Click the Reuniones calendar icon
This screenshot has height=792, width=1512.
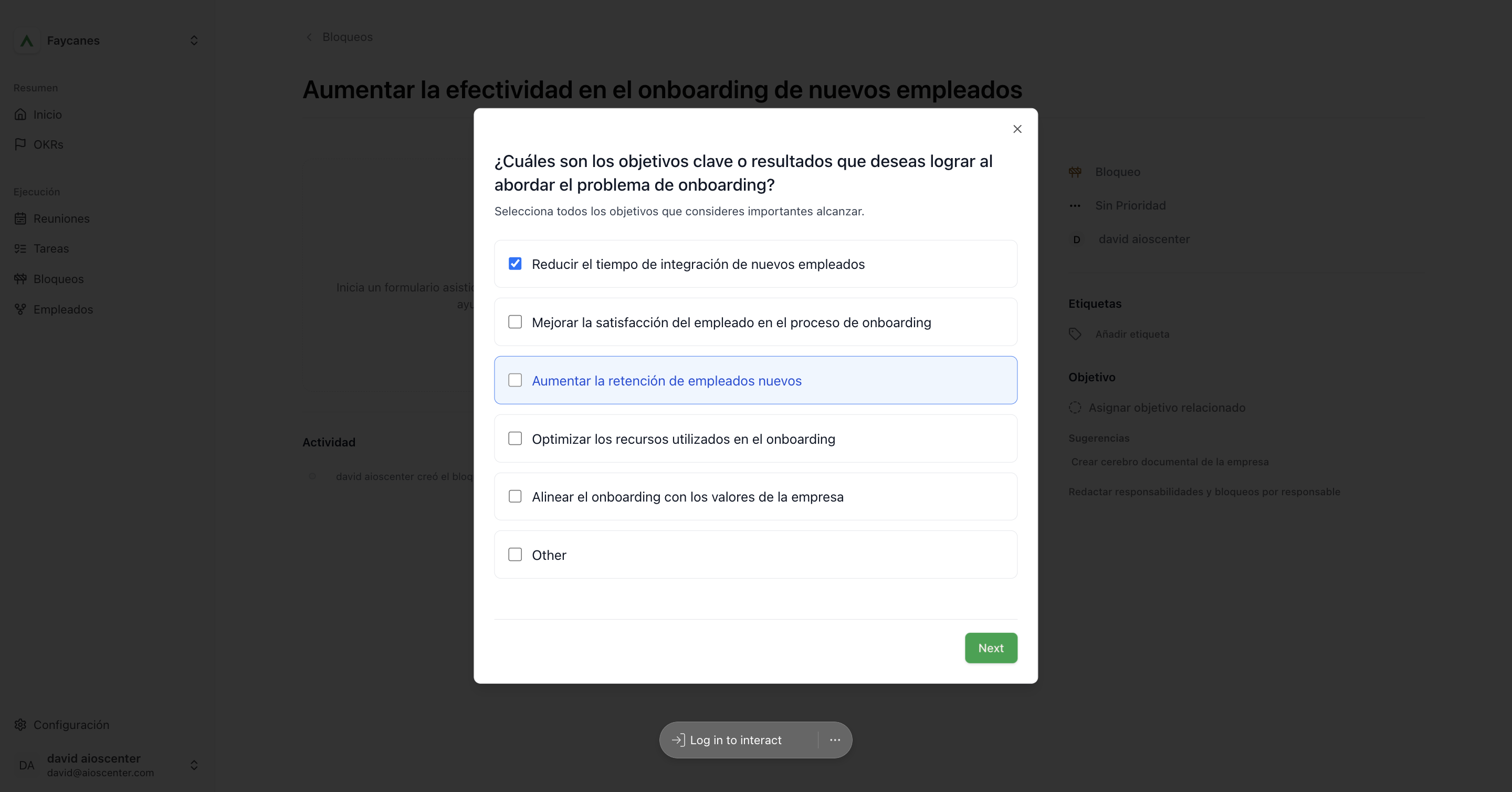tap(20, 218)
